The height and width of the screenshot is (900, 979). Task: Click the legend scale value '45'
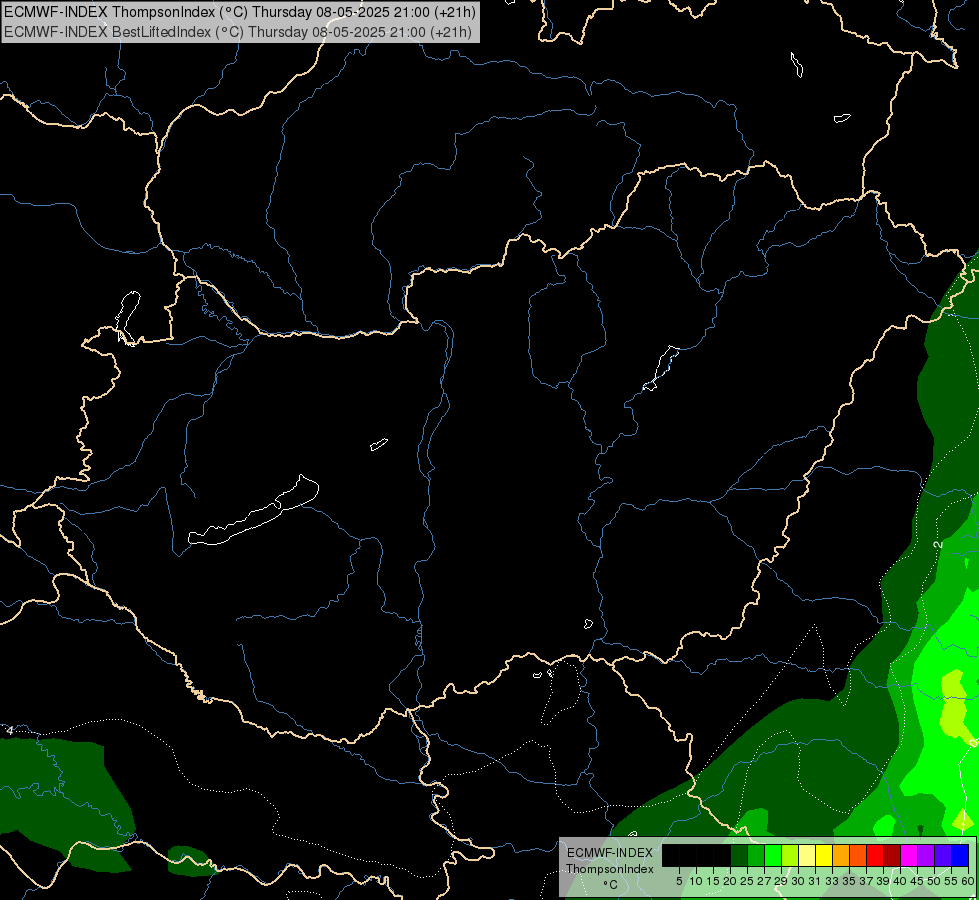pos(917,881)
